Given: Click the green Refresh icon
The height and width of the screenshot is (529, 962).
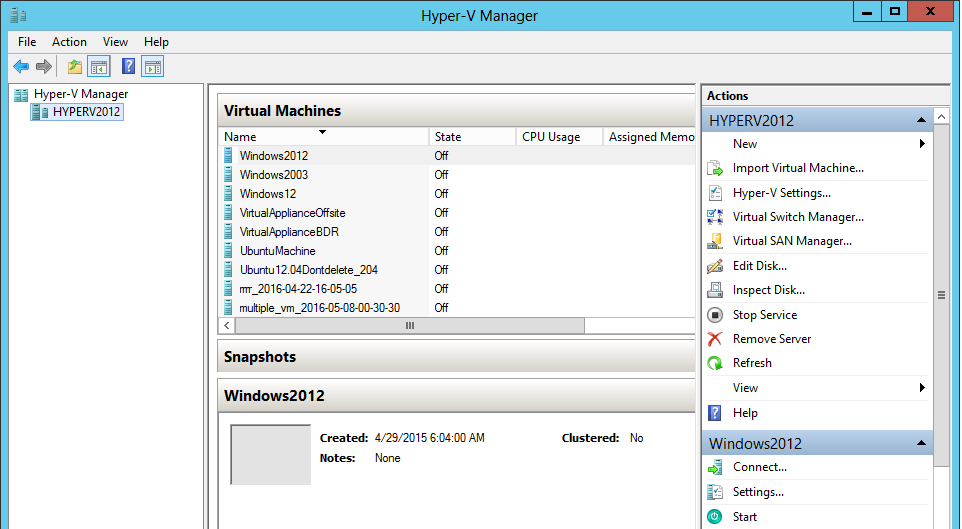Looking at the screenshot, I should (x=715, y=363).
